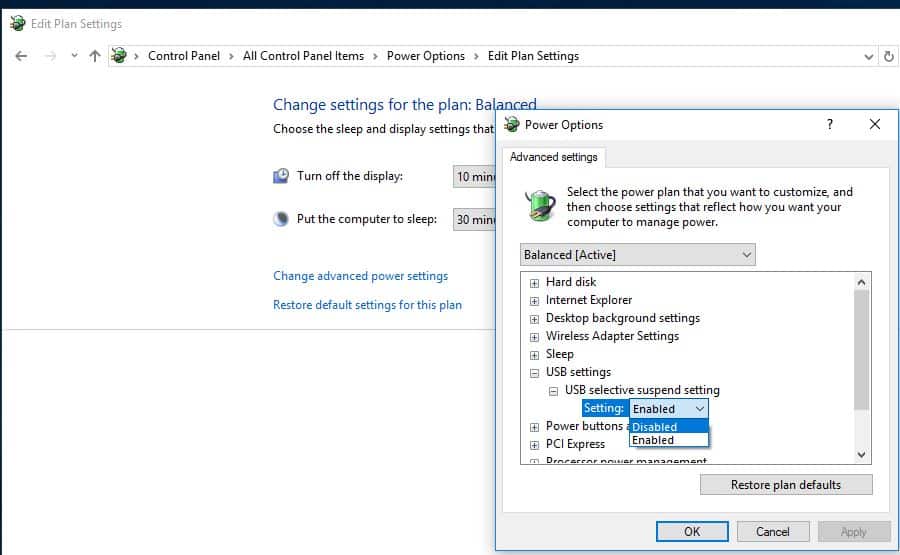The image size is (900, 555).
Task: Click the Edit Plan Settings breadcrumb
Action: tap(533, 56)
